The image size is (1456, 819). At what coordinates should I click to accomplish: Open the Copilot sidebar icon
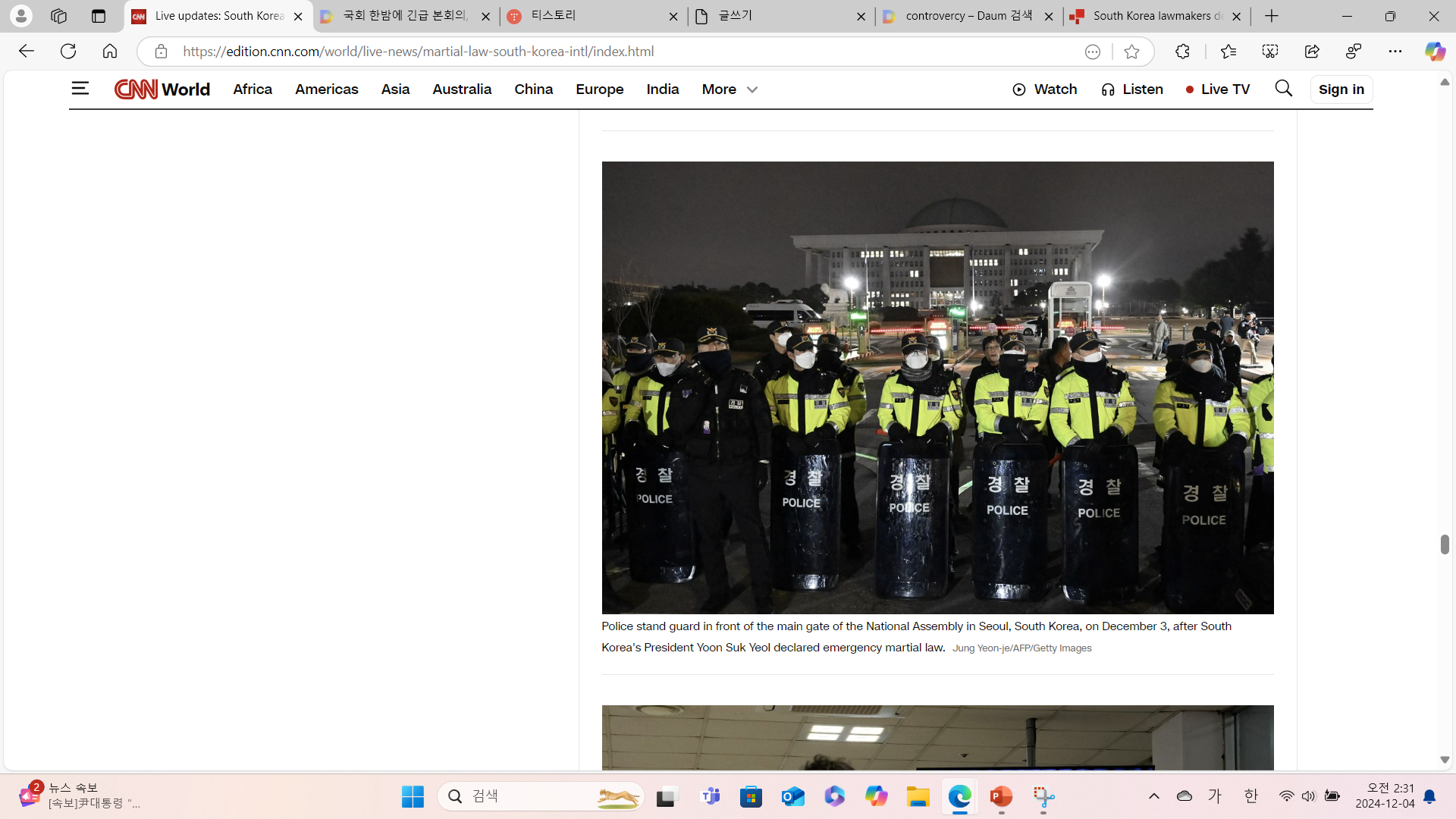(1434, 52)
